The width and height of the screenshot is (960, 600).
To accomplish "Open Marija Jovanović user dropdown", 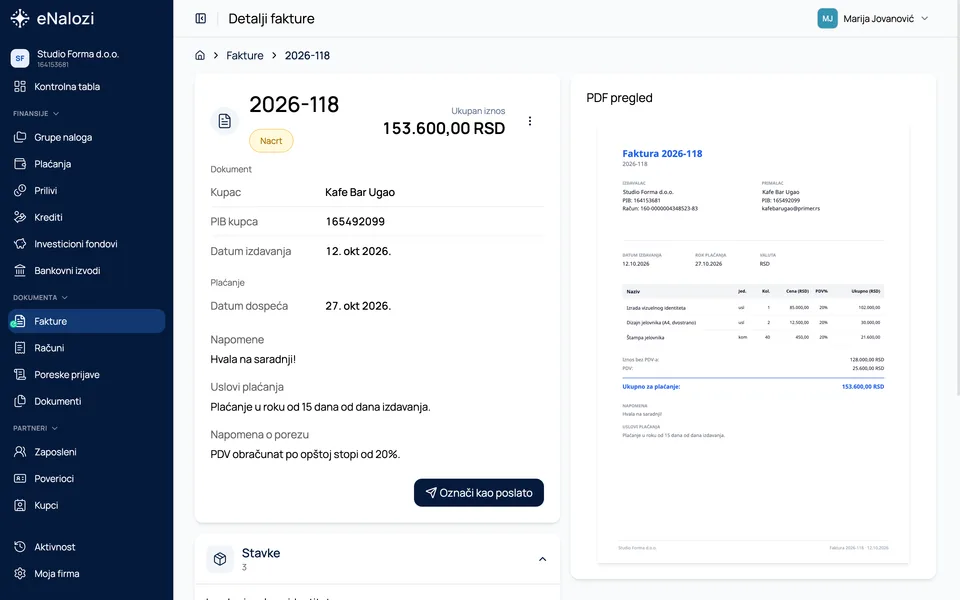I will point(874,18).
